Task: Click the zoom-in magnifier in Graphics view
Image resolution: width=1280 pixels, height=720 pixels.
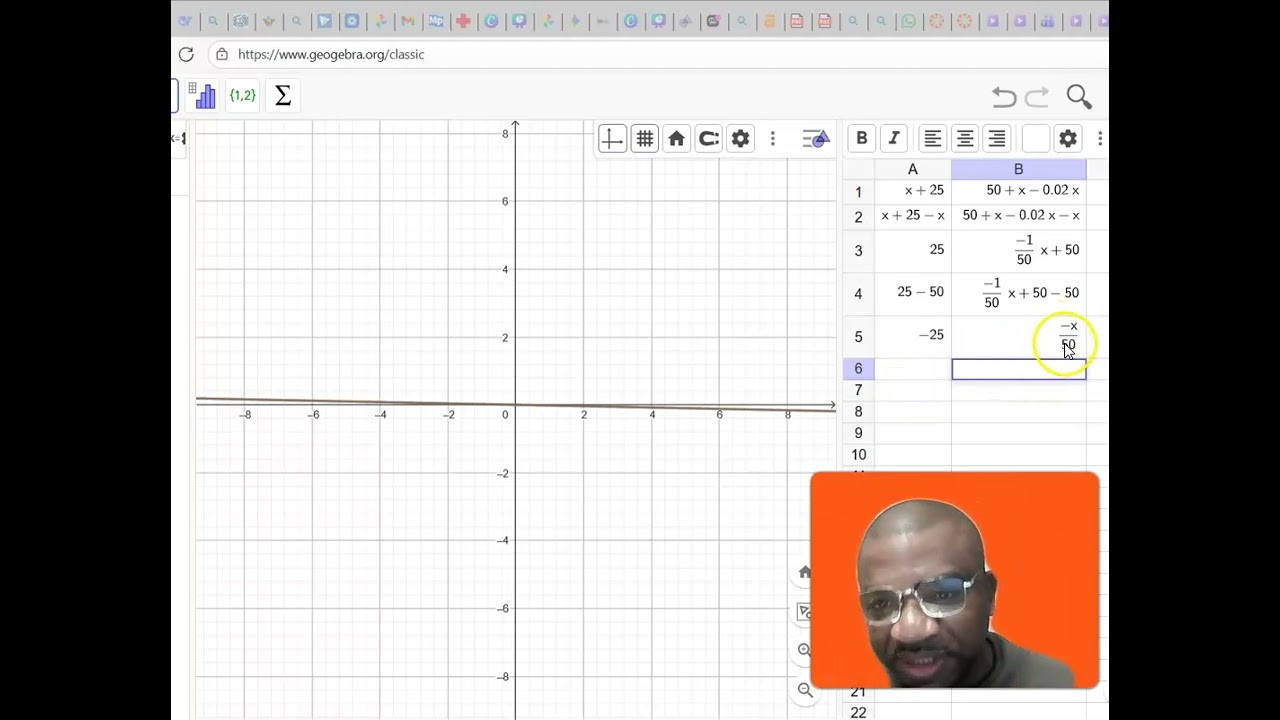Action: [805, 650]
